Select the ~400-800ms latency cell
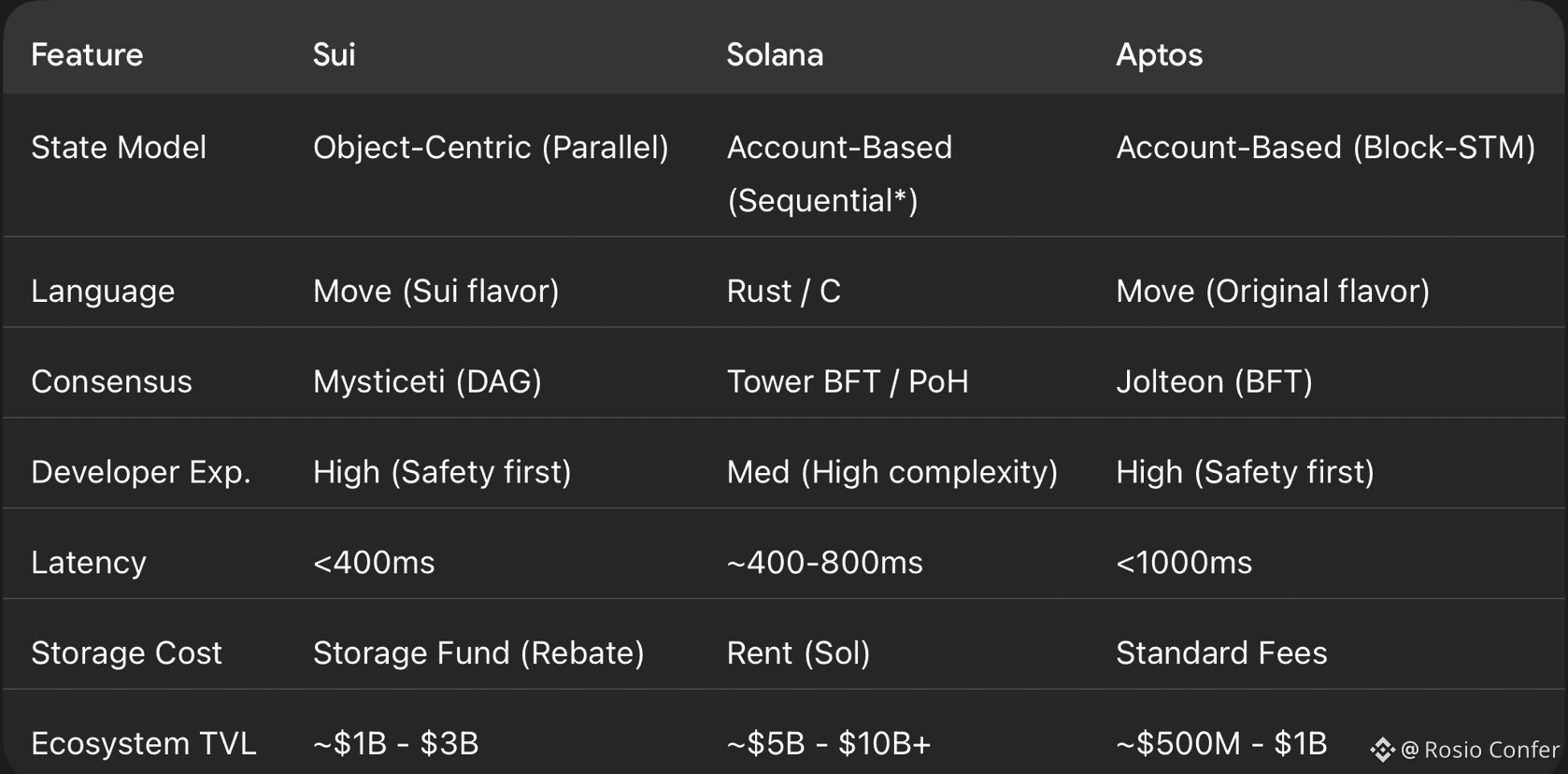This screenshot has height=774, width=1568. tap(824, 563)
